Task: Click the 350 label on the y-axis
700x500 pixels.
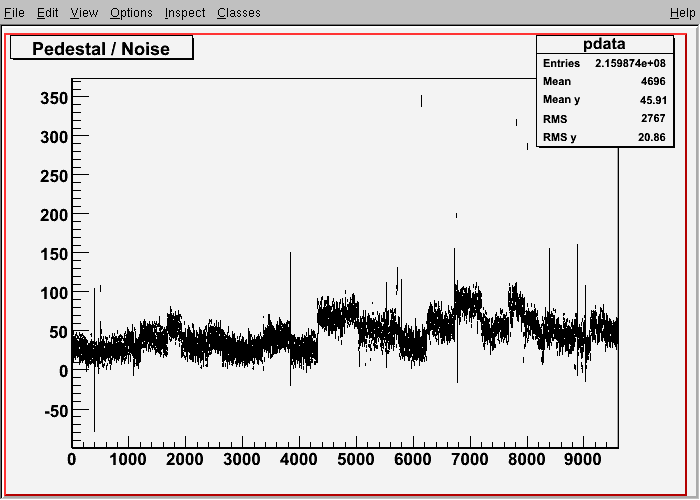Action: [x=54, y=98]
